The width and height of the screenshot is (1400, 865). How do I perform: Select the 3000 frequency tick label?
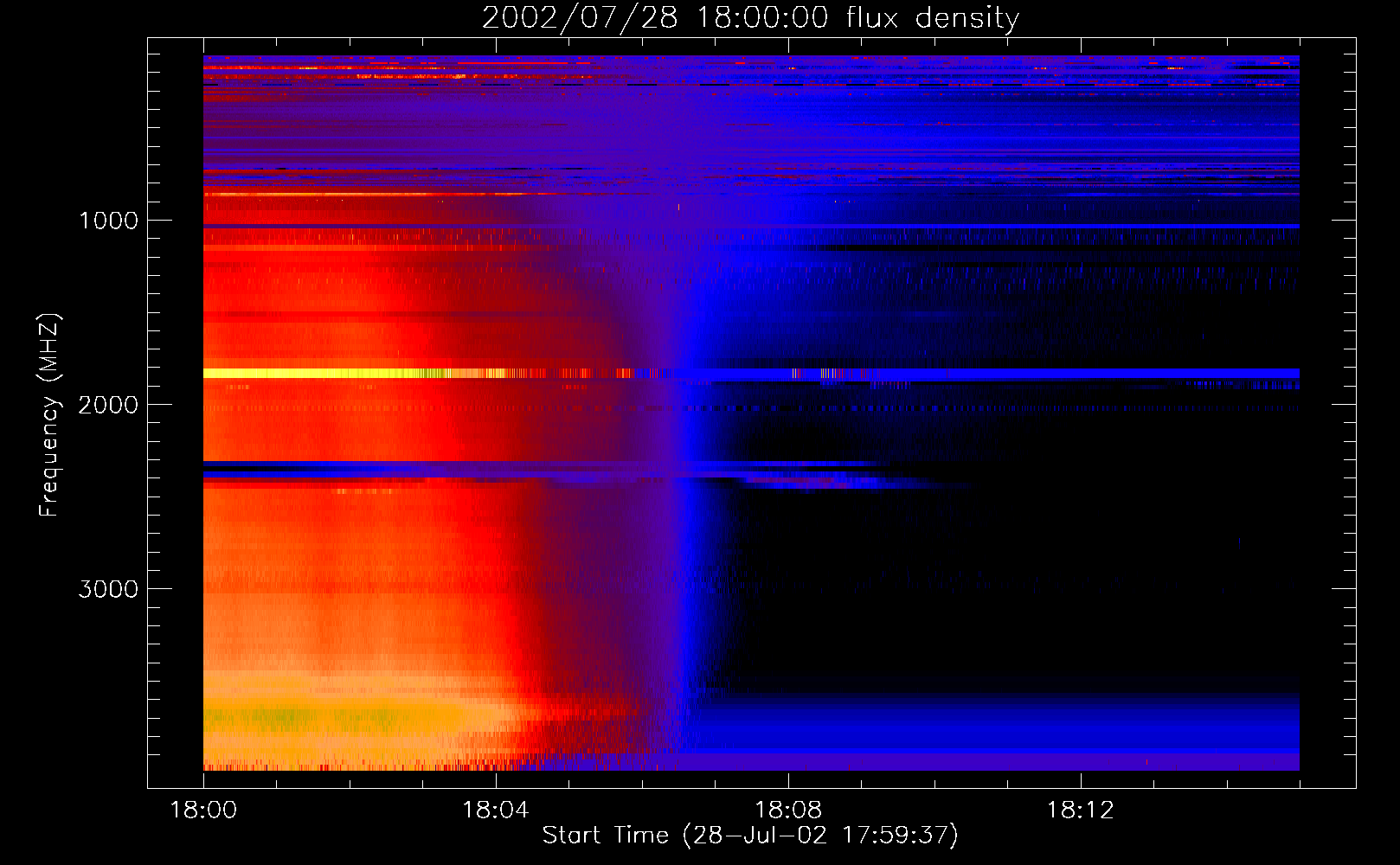(x=108, y=589)
